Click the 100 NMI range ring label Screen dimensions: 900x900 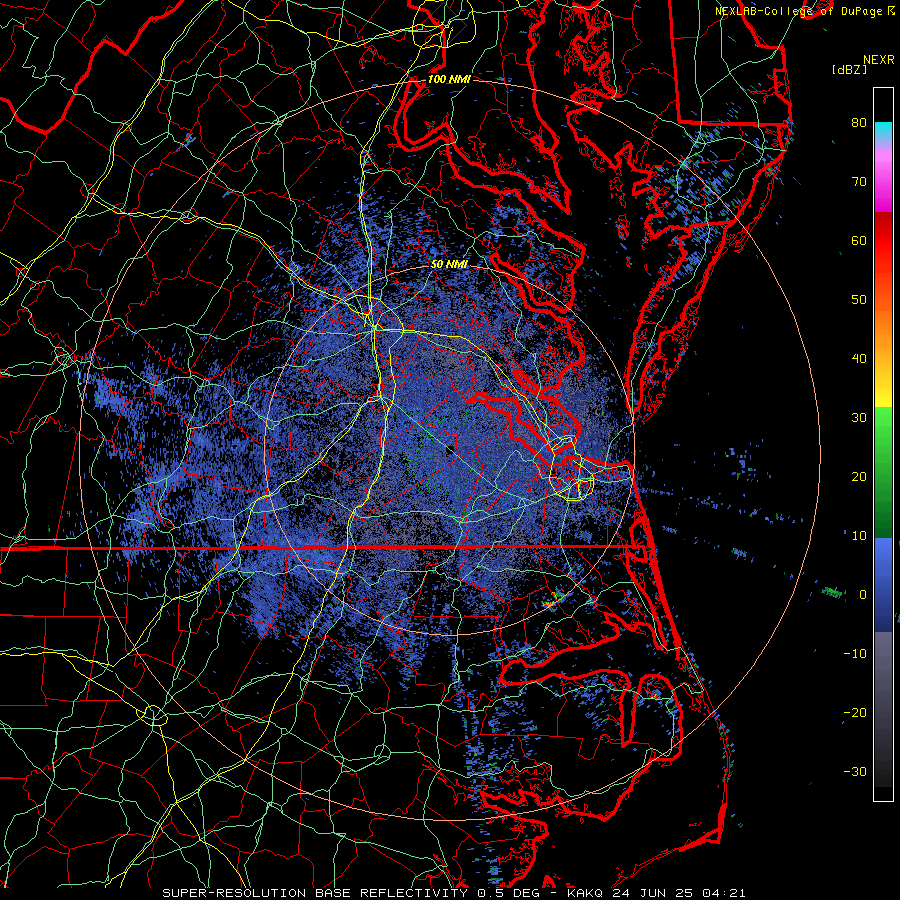pyautogui.click(x=449, y=79)
